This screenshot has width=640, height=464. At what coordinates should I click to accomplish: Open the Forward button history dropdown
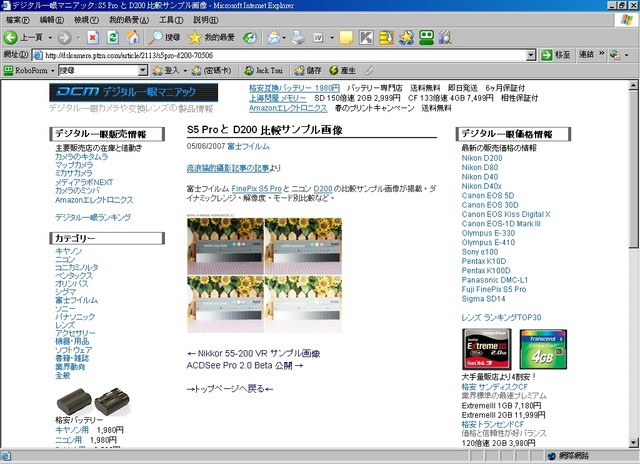point(78,38)
